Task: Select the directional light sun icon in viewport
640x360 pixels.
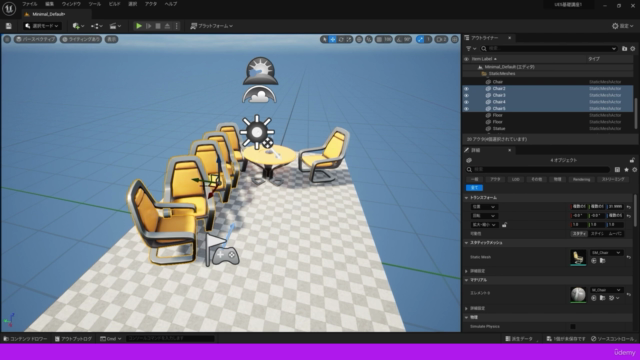Action: (257, 132)
